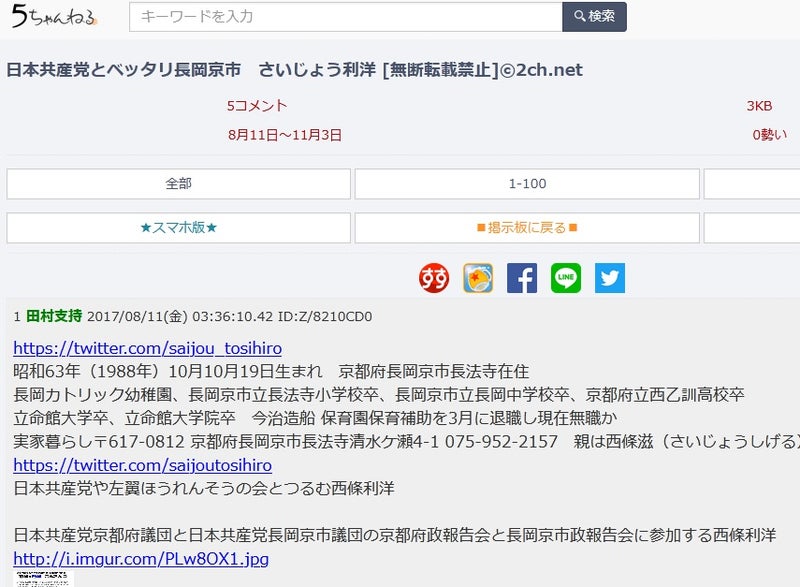The height and width of the screenshot is (587, 800).
Task: Click the 5ちゃんねる site logo
Action: point(55,17)
